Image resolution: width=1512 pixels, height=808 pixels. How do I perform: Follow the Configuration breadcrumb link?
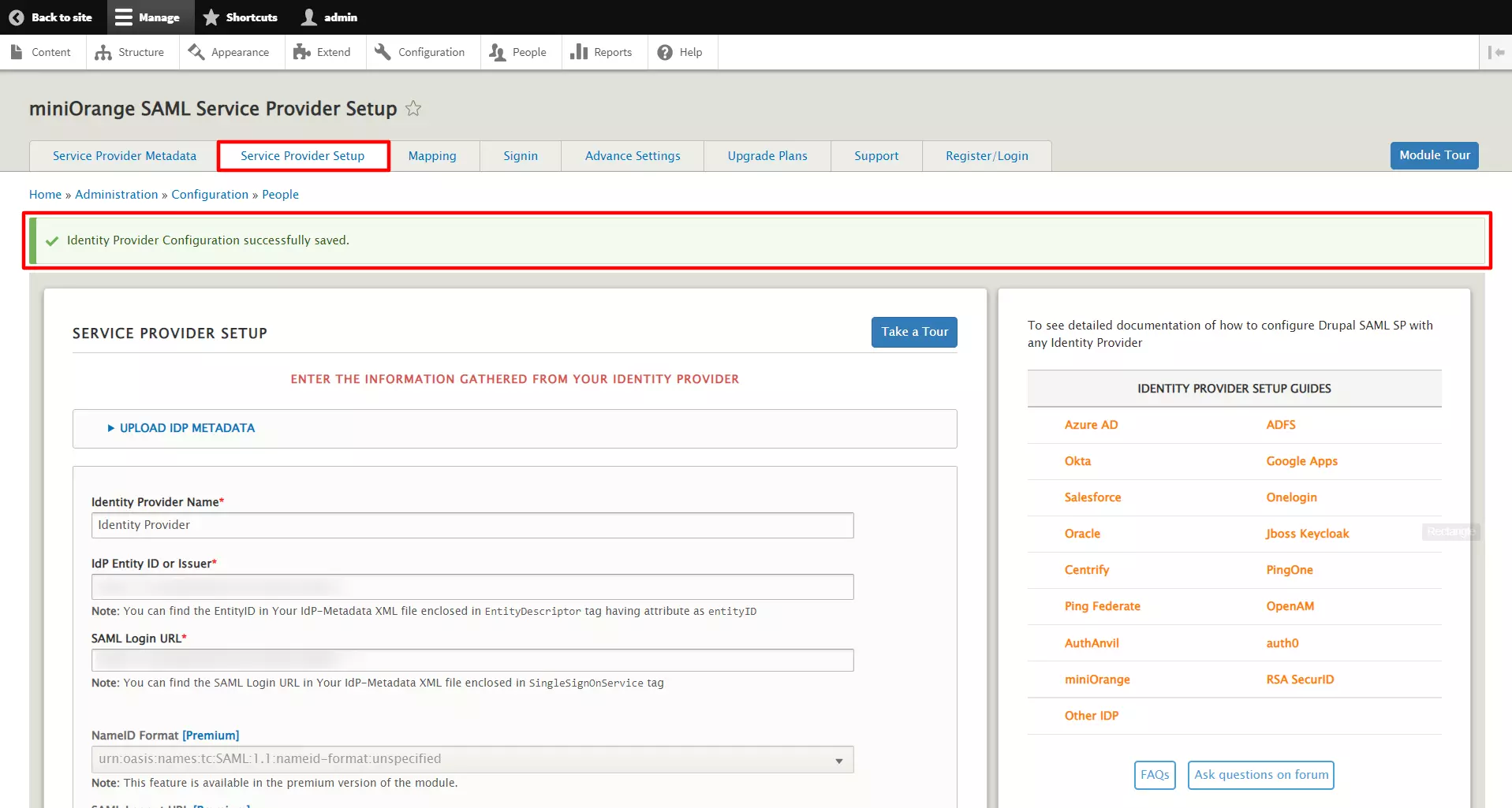(210, 195)
